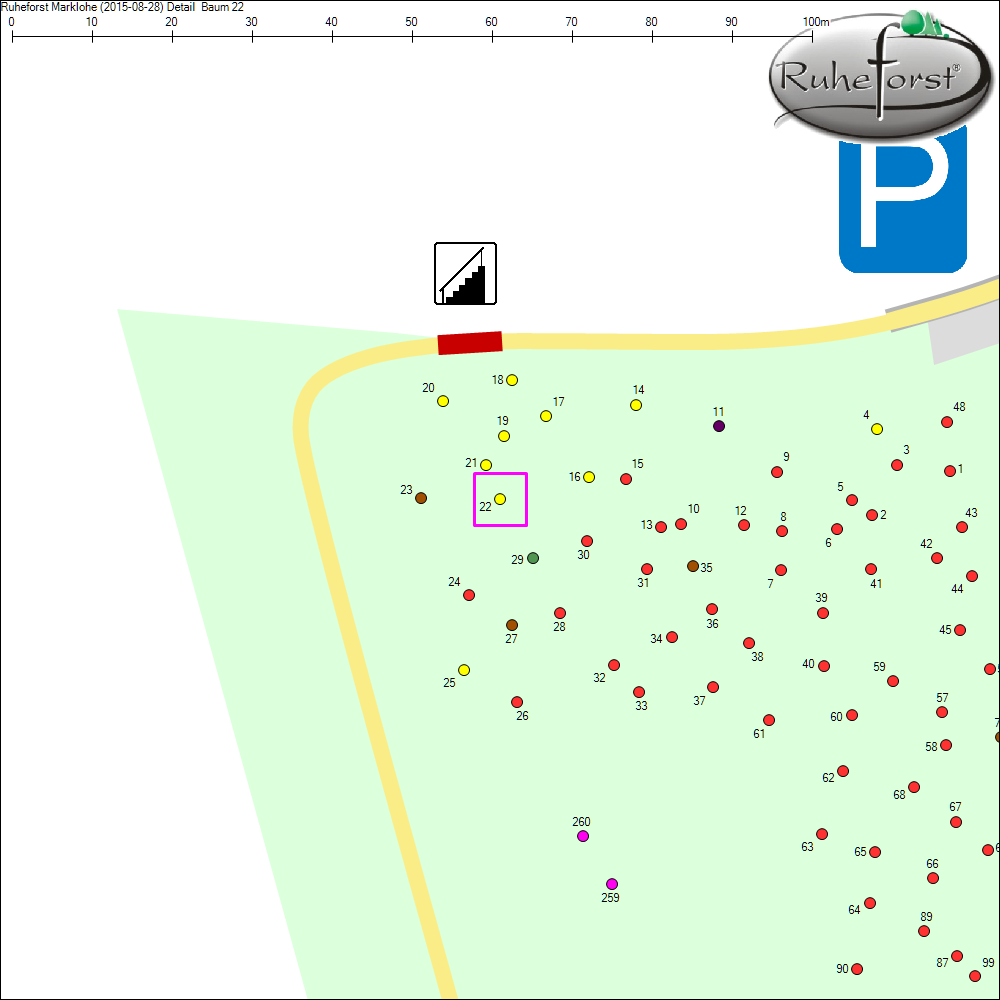Click the red dot of tree 12
The image size is (1000, 1000).
pyautogui.click(x=744, y=526)
